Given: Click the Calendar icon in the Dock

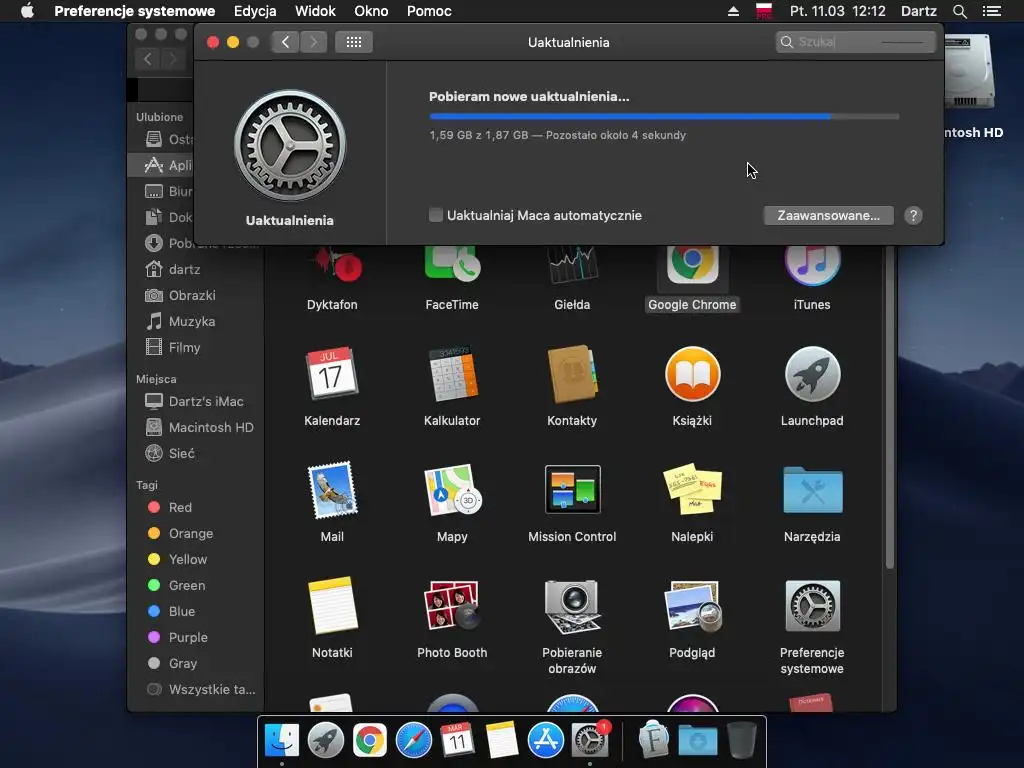Looking at the screenshot, I should 457,740.
